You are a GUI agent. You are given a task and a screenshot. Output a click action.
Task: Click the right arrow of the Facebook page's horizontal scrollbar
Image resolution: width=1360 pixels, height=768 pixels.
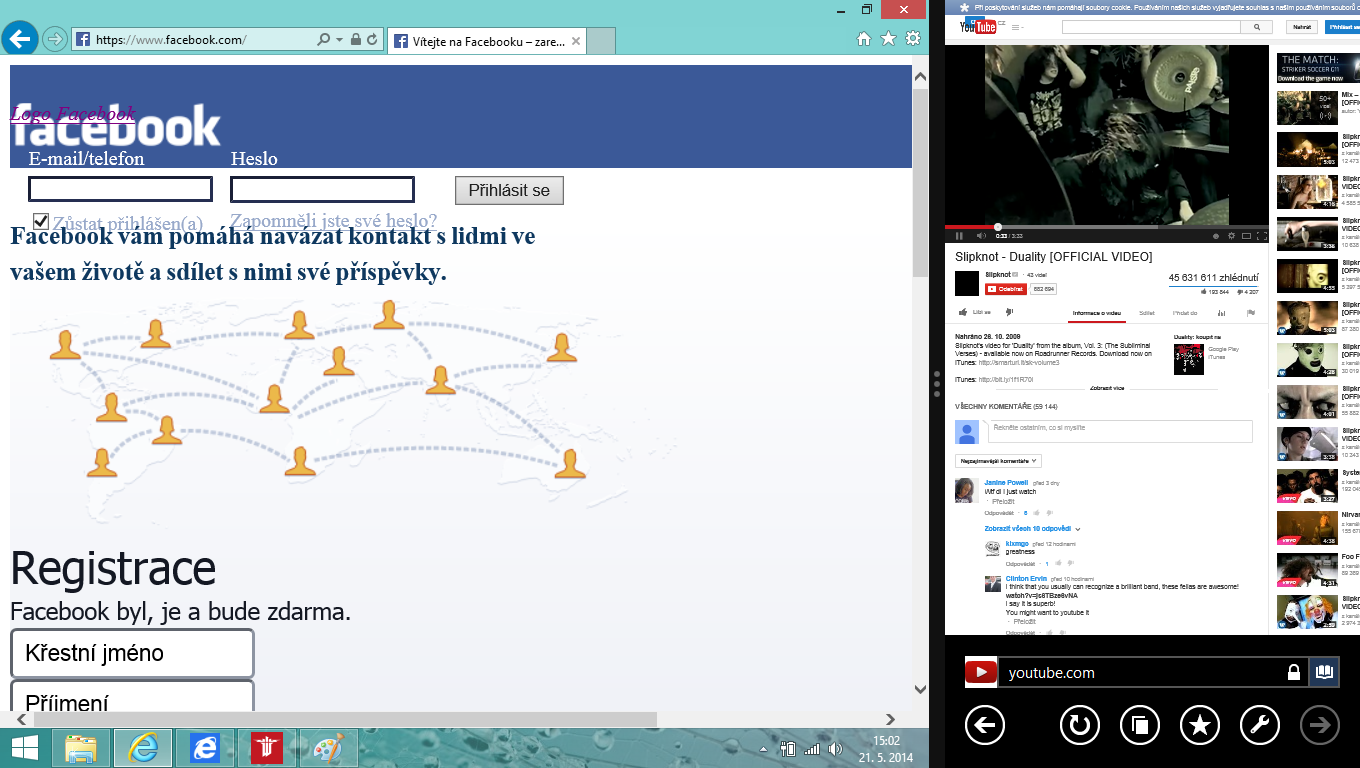[890, 719]
